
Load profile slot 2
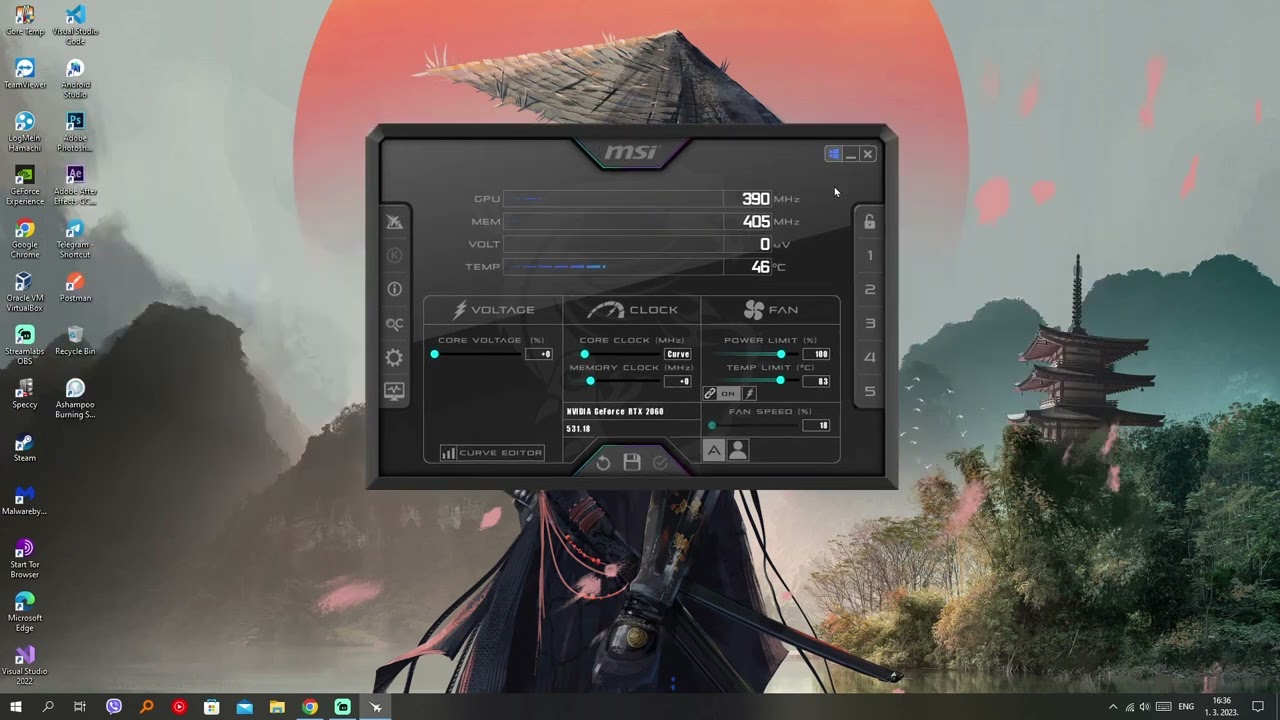click(870, 290)
